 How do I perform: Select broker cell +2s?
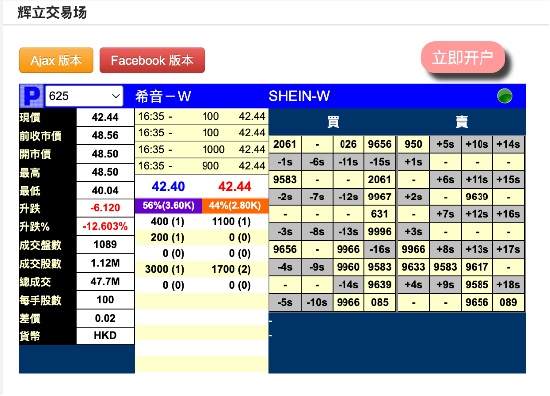coord(413,197)
